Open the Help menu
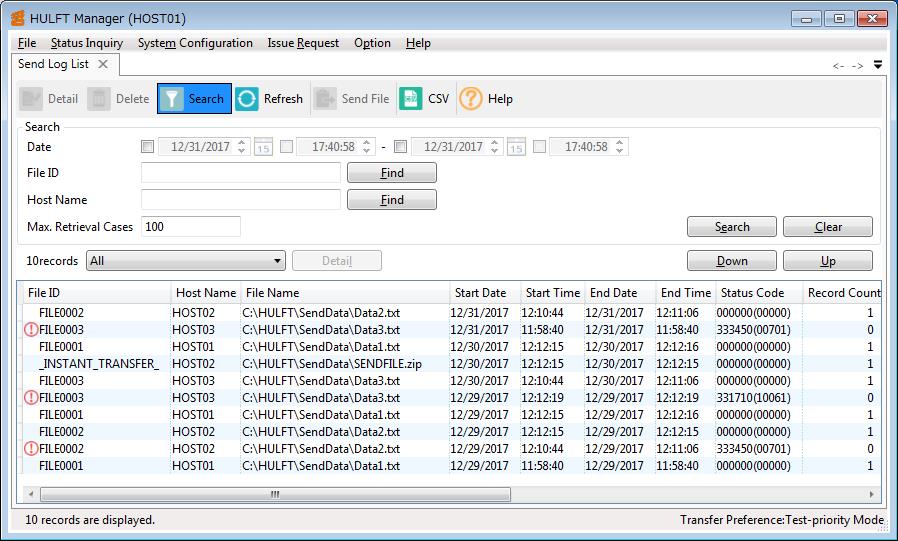This screenshot has height=541, width=898. [x=418, y=43]
